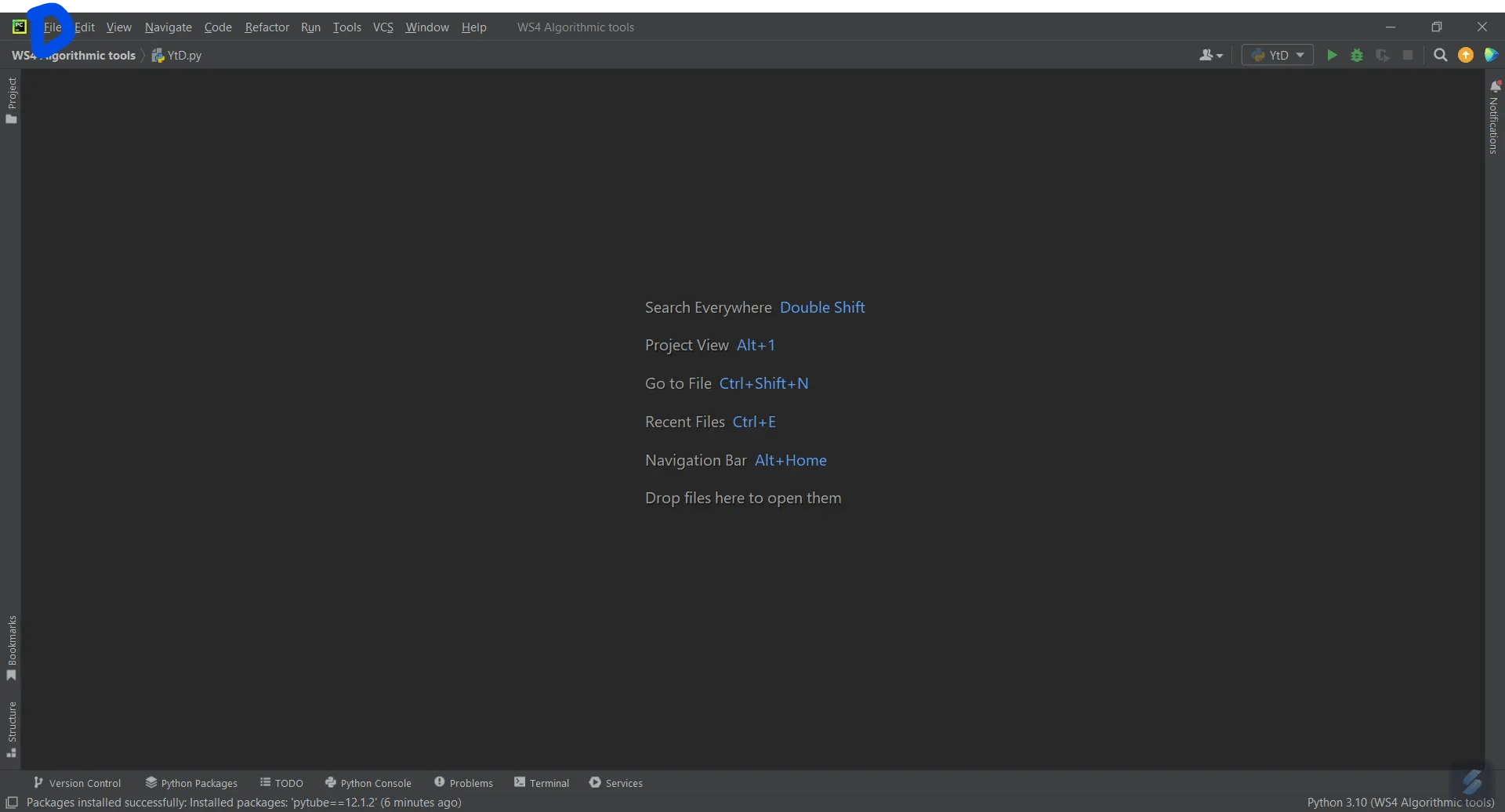Show the Problems tool window
1505x812 pixels.
(x=463, y=783)
